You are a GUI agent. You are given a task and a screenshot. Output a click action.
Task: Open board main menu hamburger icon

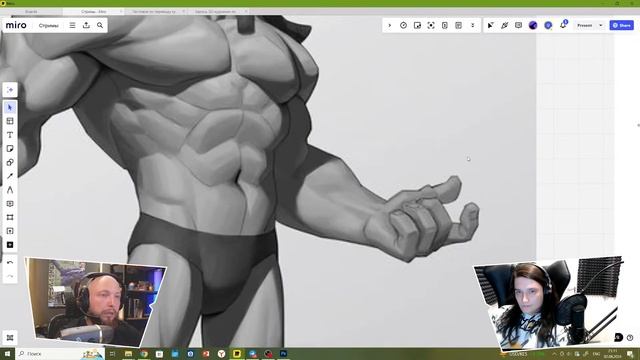click(x=72, y=25)
